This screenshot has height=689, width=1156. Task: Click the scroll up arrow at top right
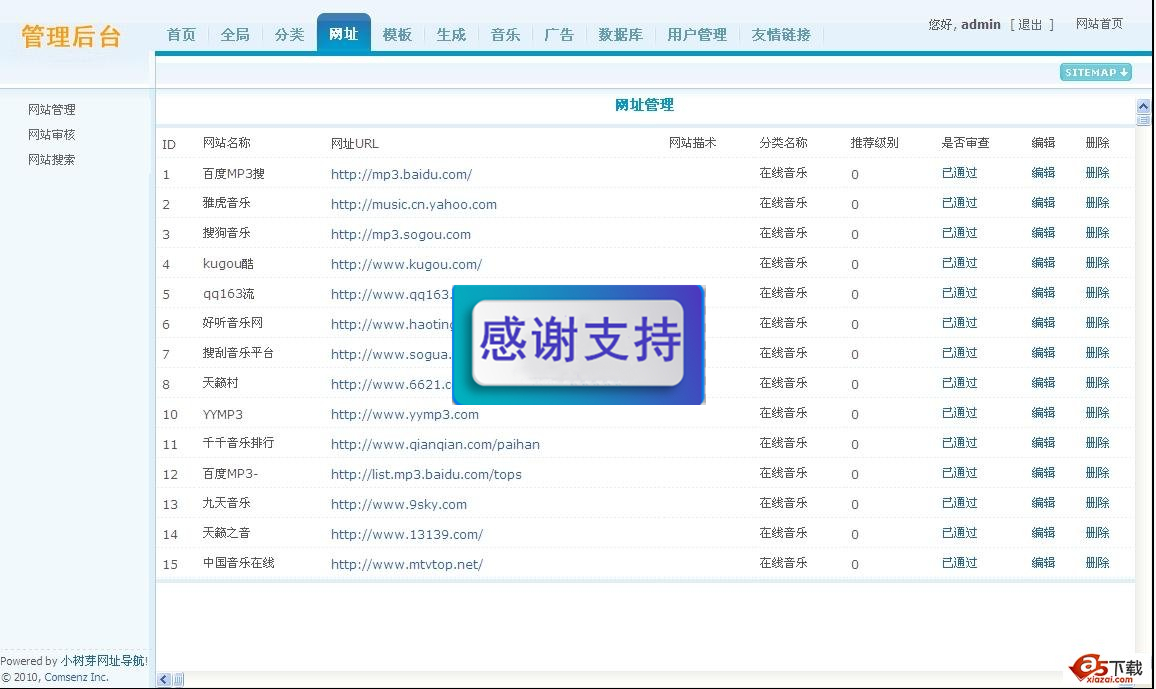1143,106
